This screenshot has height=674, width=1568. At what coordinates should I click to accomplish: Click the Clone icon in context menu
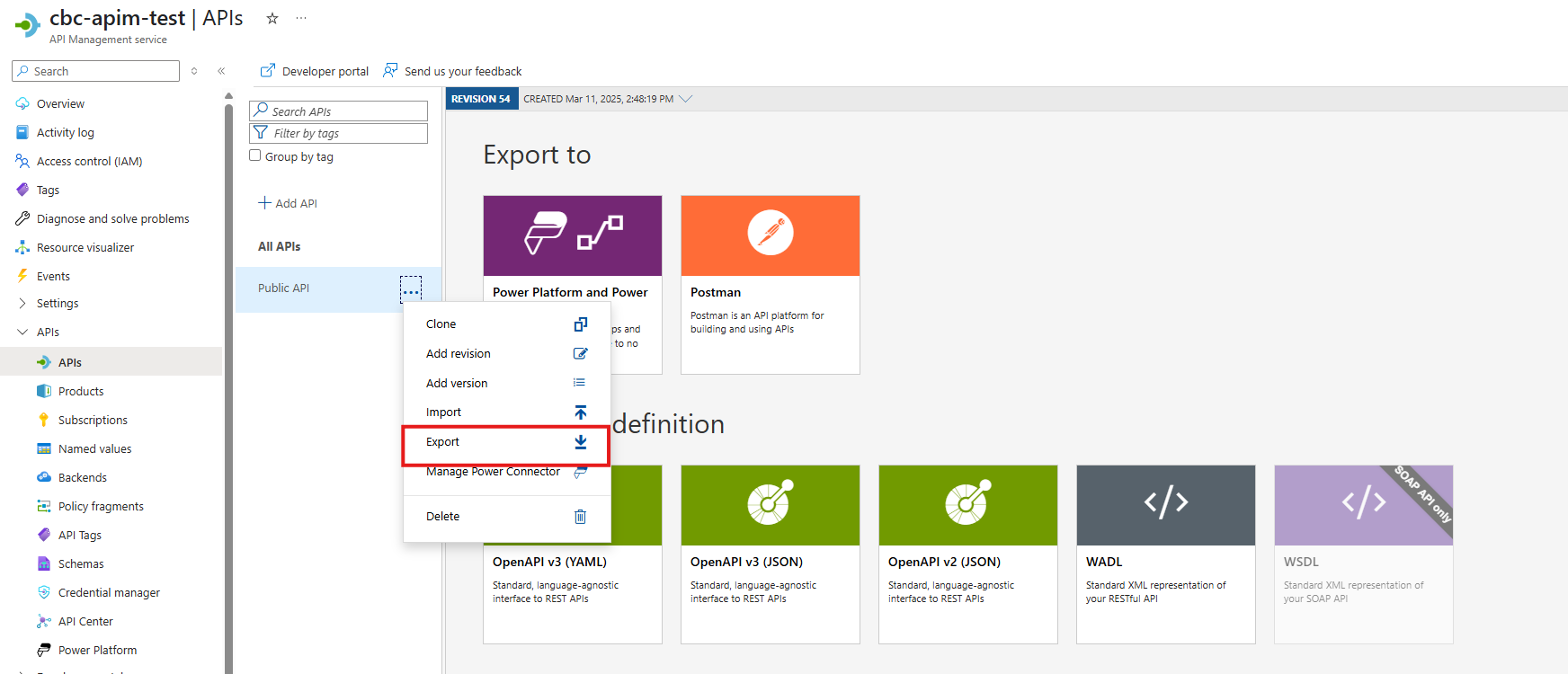coord(580,324)
